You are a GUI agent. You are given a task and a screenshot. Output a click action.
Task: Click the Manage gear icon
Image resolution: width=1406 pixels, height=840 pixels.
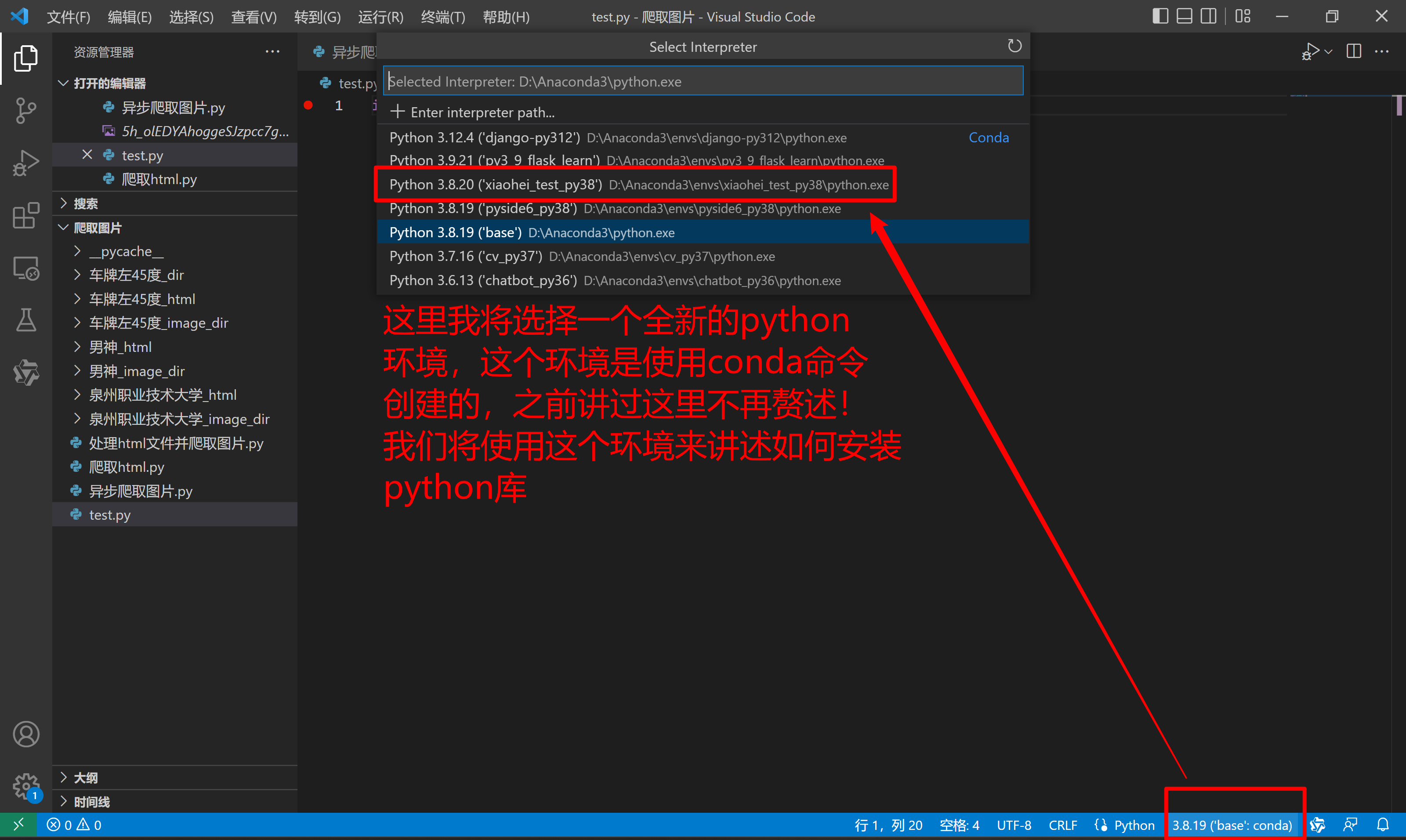tap(25, 786)
